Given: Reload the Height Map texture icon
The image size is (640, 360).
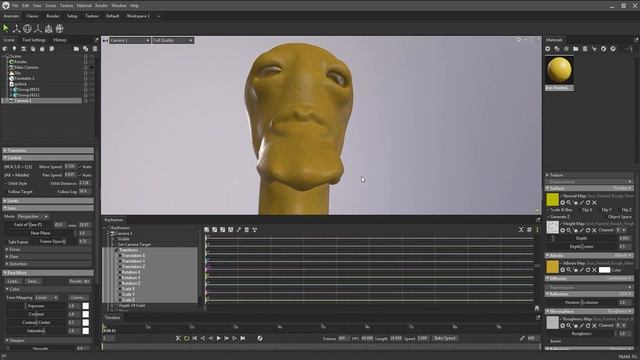Looking at the screenshot, I should pyautogui.click(x=588, y=230).
